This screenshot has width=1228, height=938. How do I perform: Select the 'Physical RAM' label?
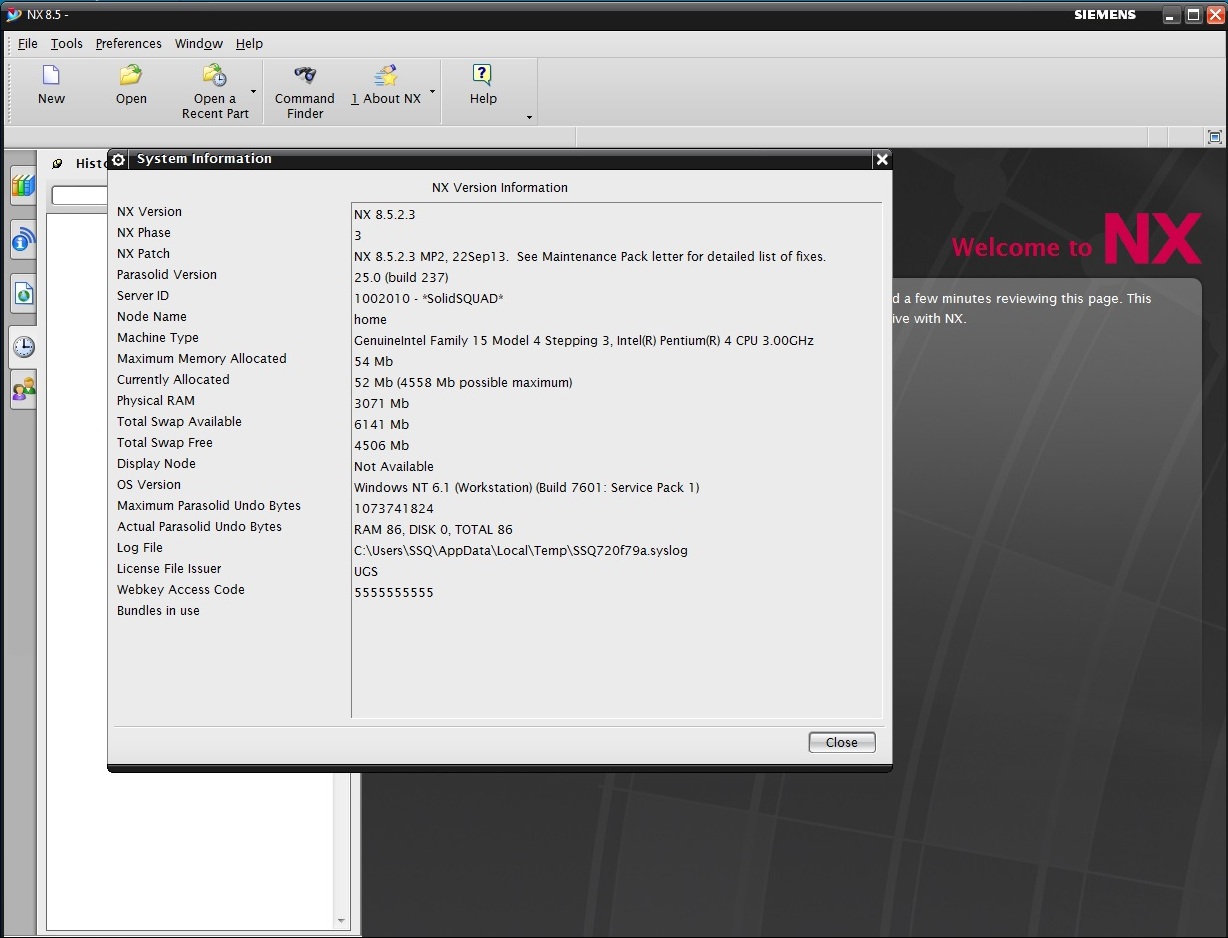click(x=156, y=400)
